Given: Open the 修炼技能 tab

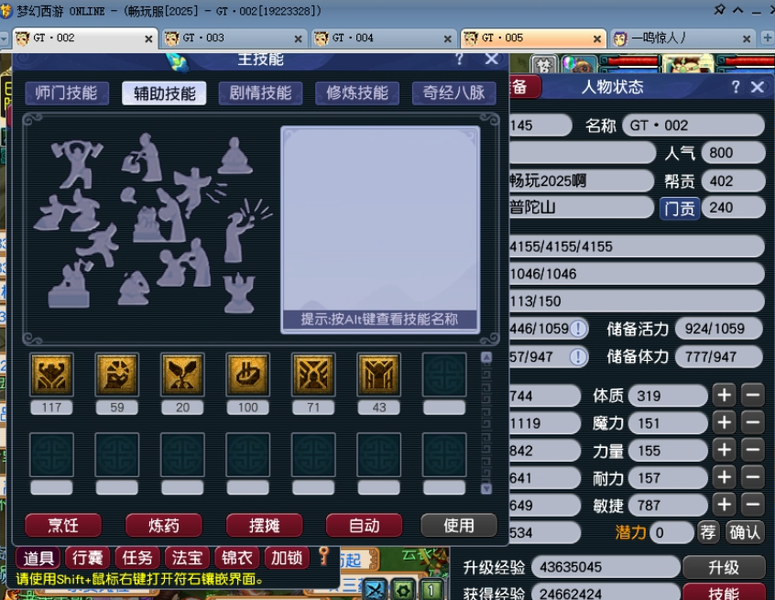Looking at the screenshot, I should [357, 93].
